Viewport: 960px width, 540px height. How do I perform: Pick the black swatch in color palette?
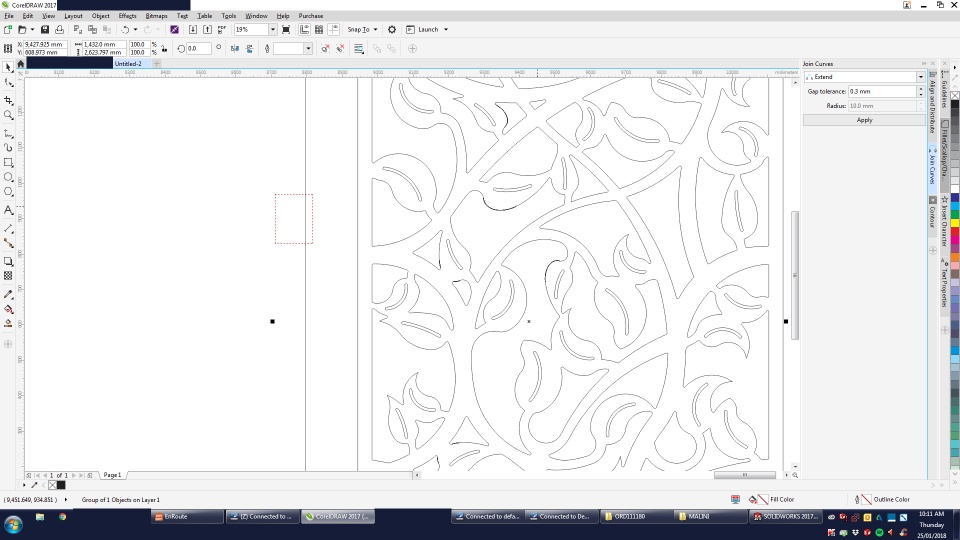[x=954, y=104]
